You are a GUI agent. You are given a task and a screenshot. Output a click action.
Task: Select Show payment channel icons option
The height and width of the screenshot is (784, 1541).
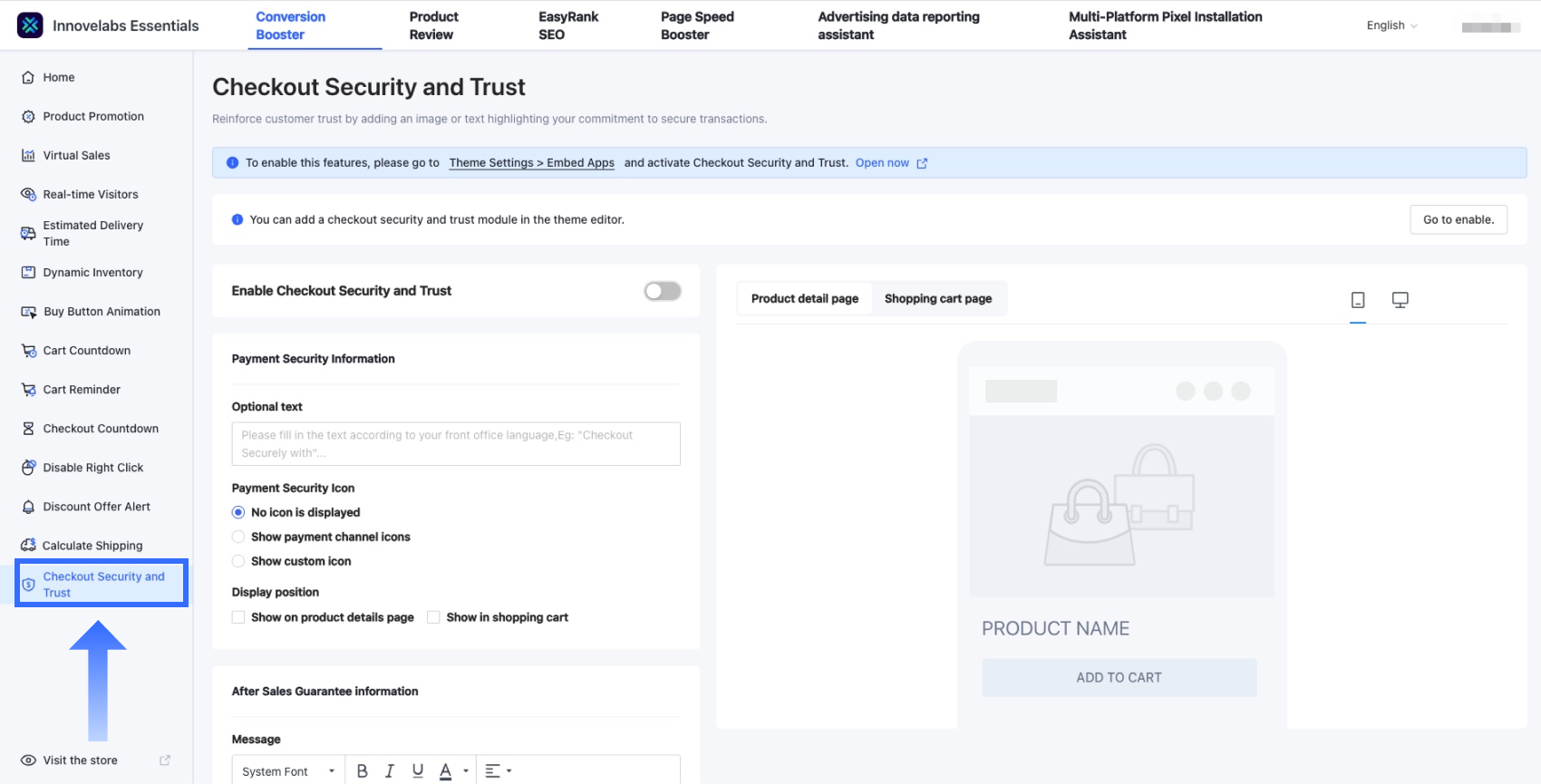[238, 537]
